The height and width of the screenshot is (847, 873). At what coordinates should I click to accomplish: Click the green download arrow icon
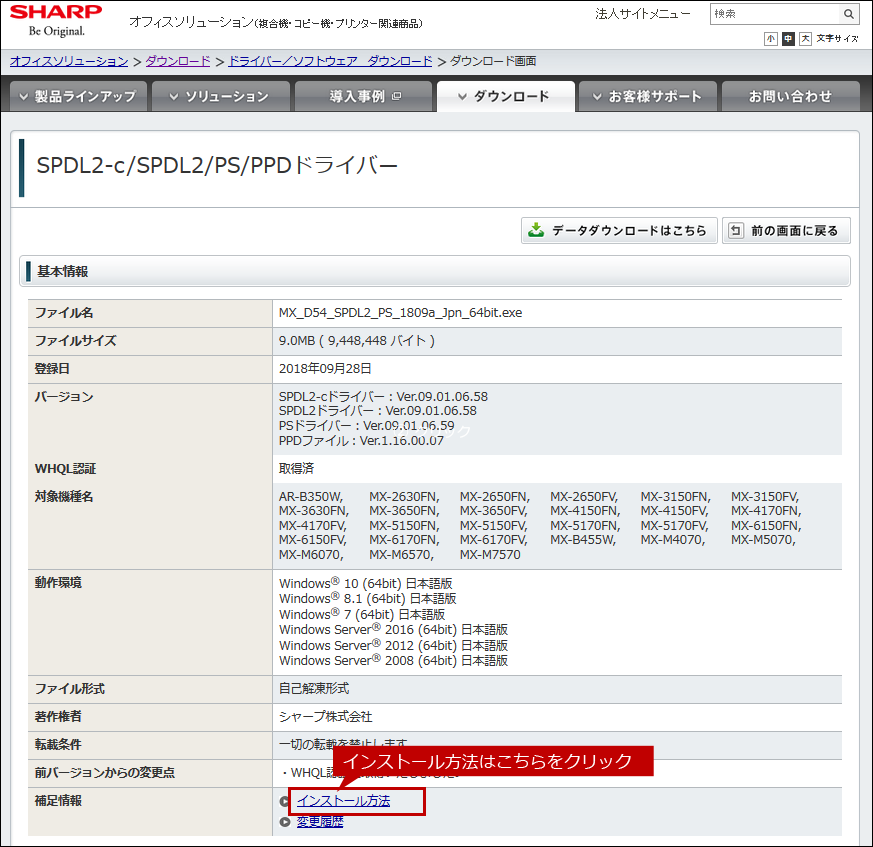[x=536, y=230]
